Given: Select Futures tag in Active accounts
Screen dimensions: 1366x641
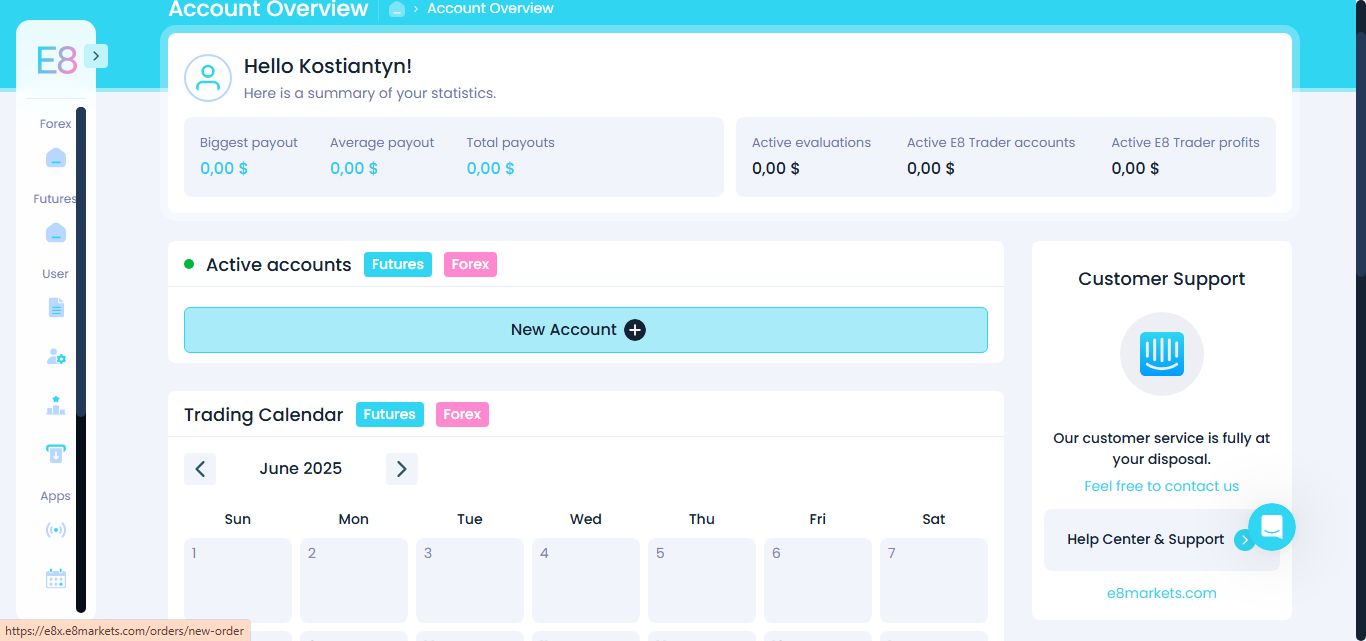Looking at the screenshot, I should tap(398, 265).
